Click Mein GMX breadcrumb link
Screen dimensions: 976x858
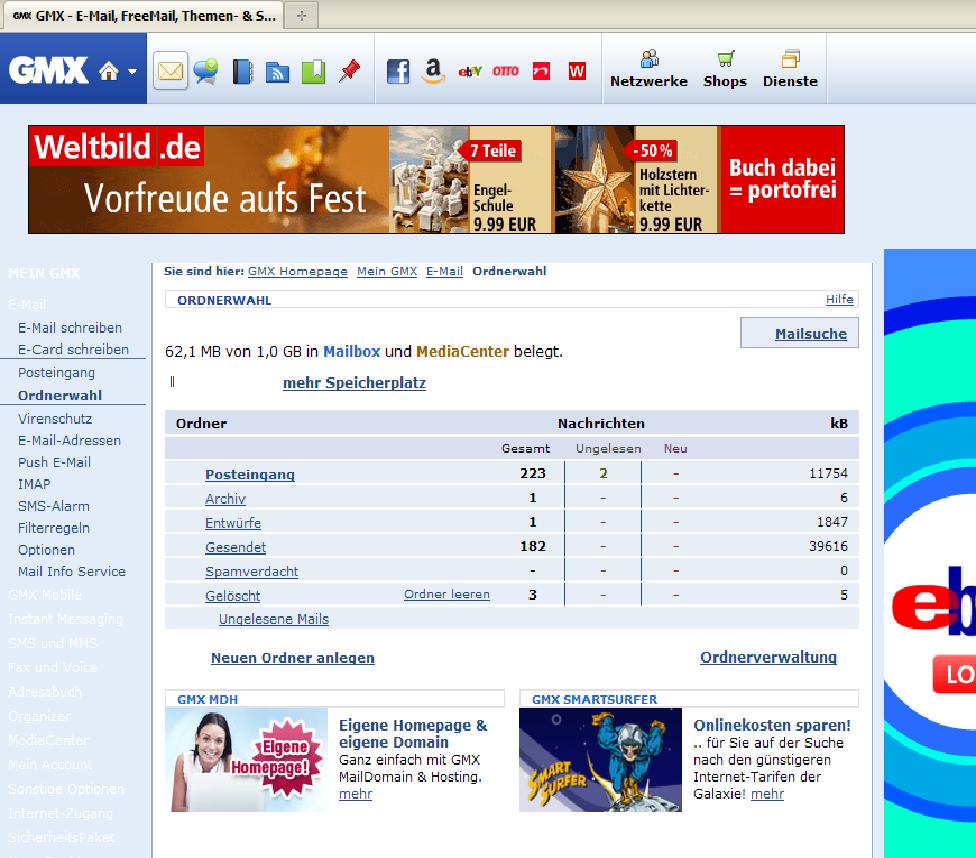point(387,271)
